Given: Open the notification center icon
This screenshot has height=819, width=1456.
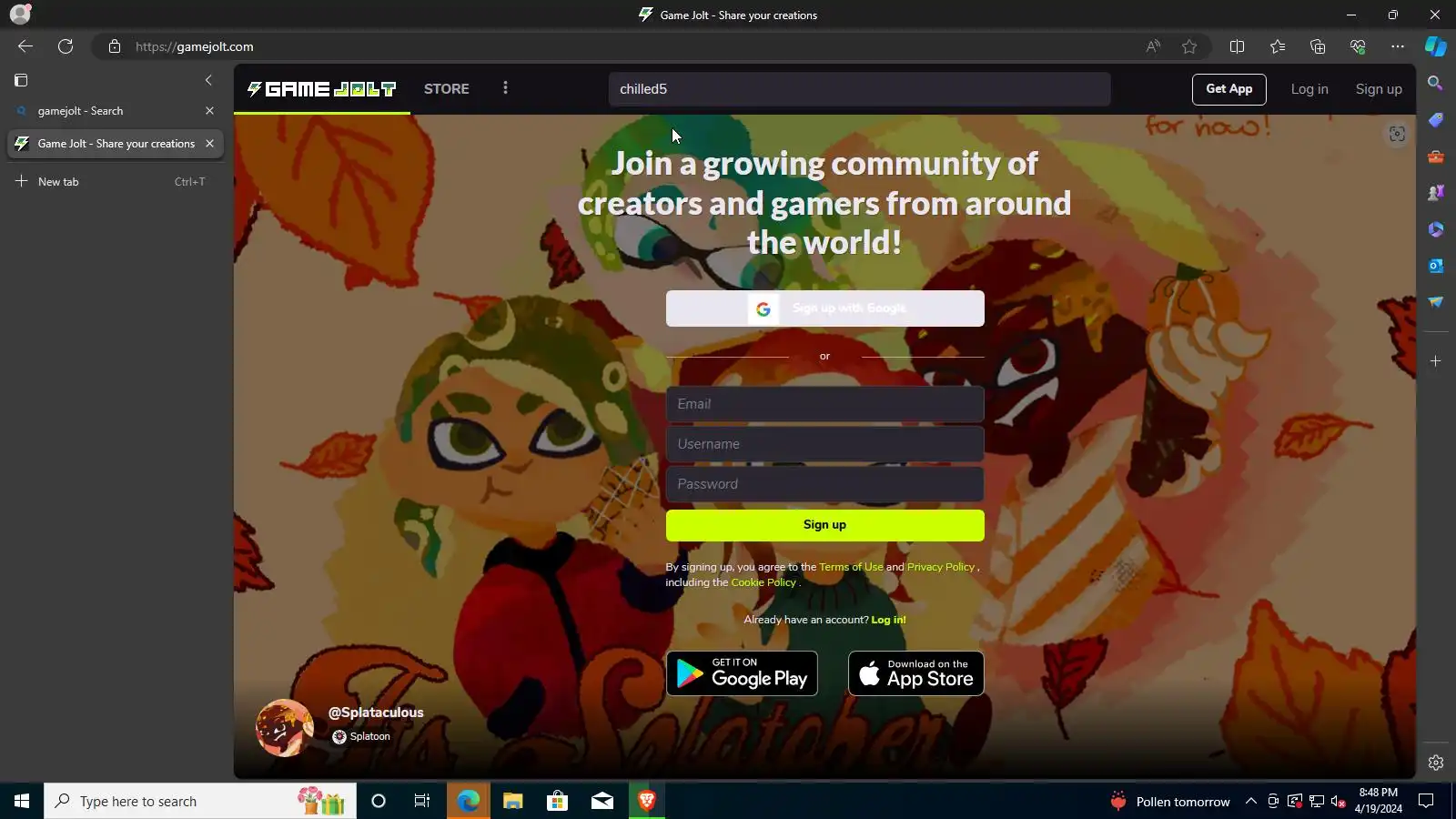Looking at the screenshot, I should 1426,801.
